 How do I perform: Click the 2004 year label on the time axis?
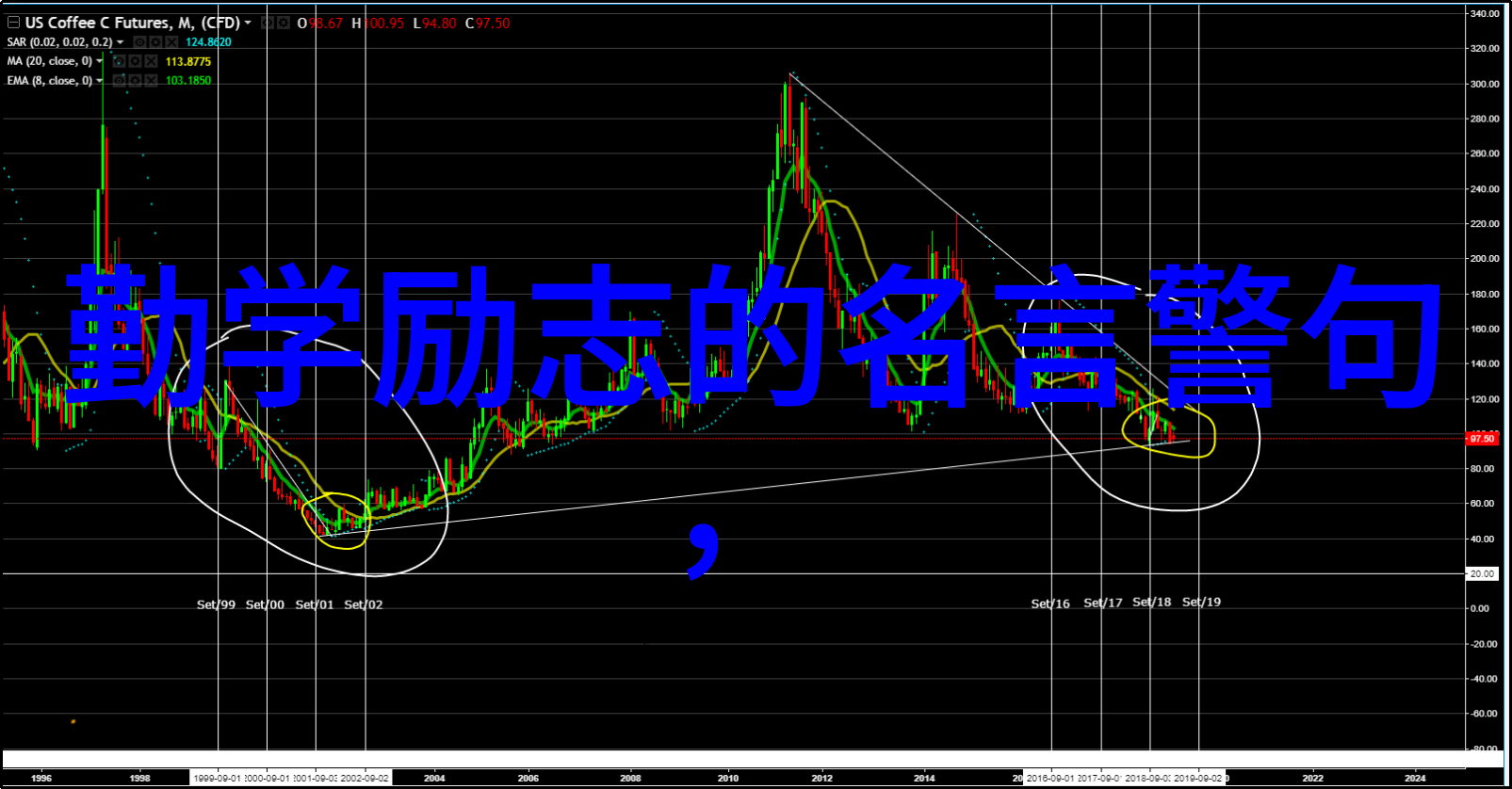[434, 779]
